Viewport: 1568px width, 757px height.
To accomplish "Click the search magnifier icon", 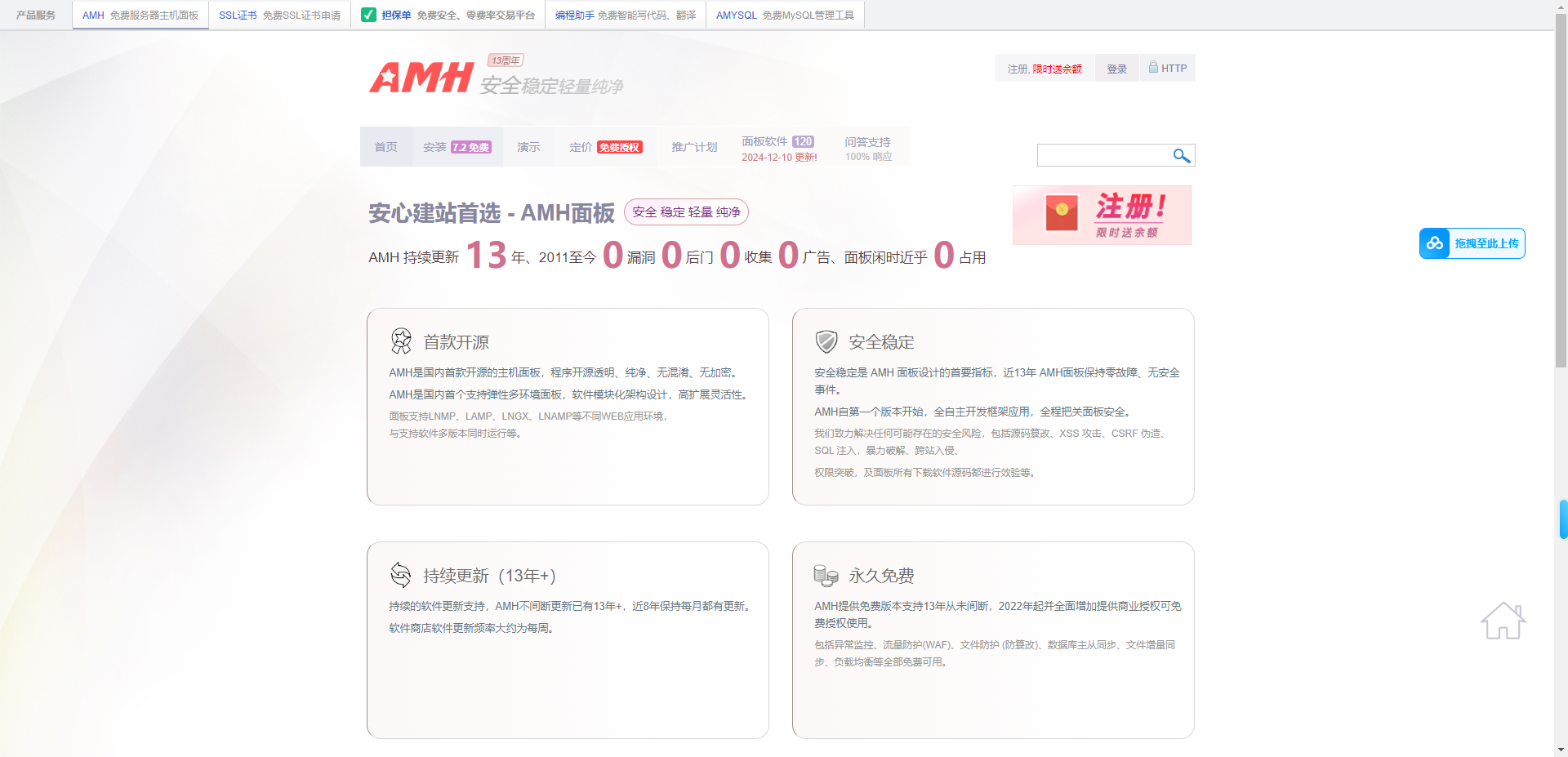I will (x=1181, y=155).
